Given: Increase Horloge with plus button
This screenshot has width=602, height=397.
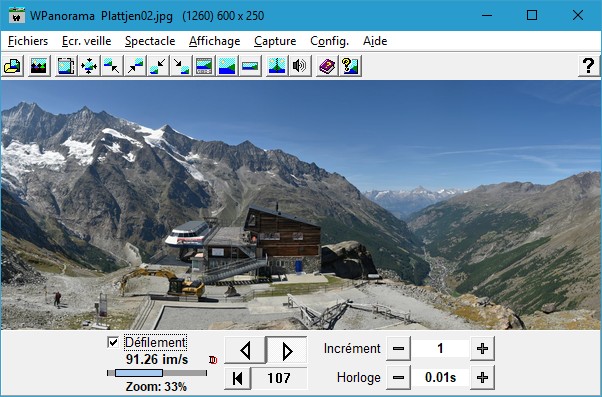Looking at the screenshot, I should (482, 378).
